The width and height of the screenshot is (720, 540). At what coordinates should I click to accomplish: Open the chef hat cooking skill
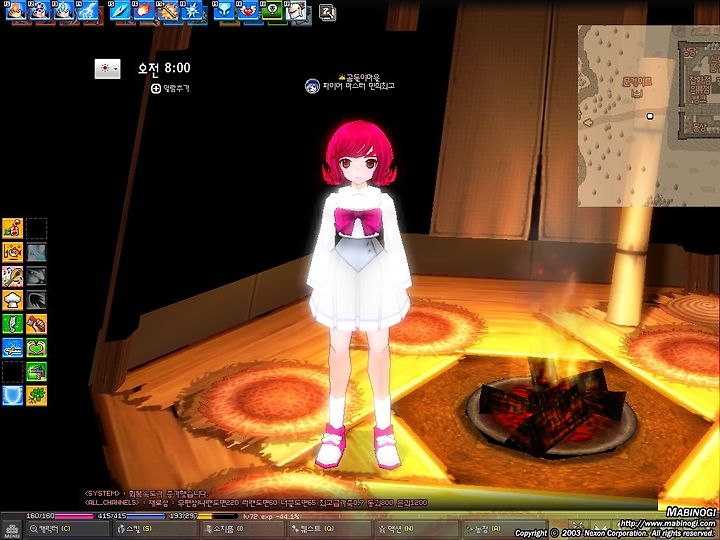tap(12, 300)
